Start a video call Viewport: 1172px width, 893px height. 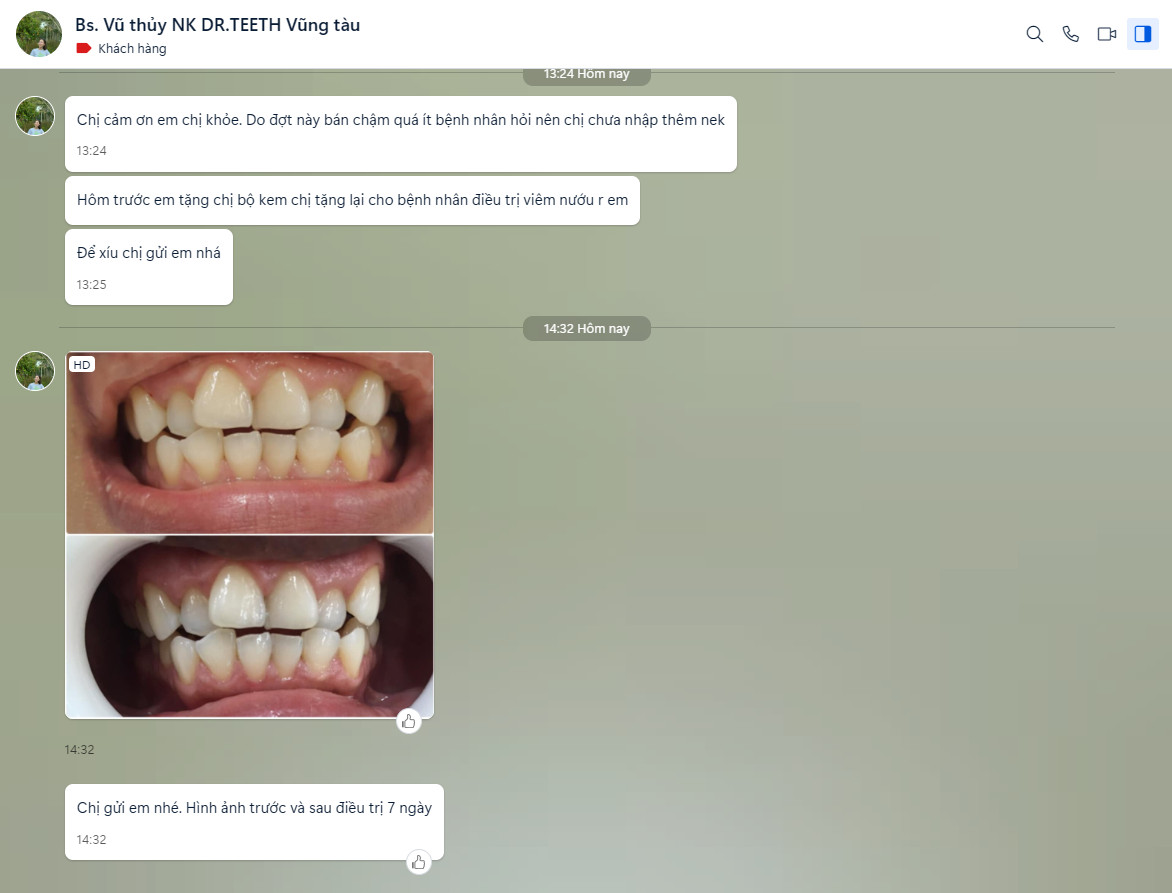point(1106,34)
